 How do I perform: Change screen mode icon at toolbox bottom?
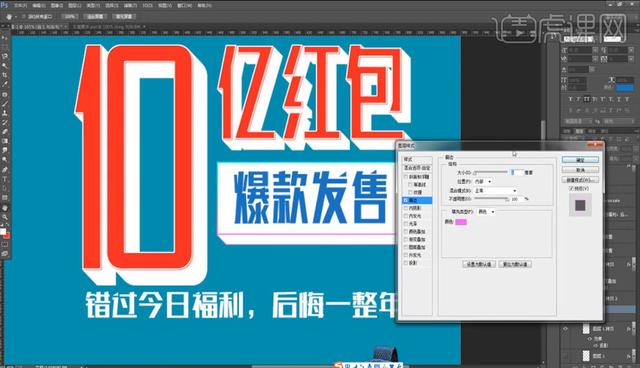click(5, 254)
